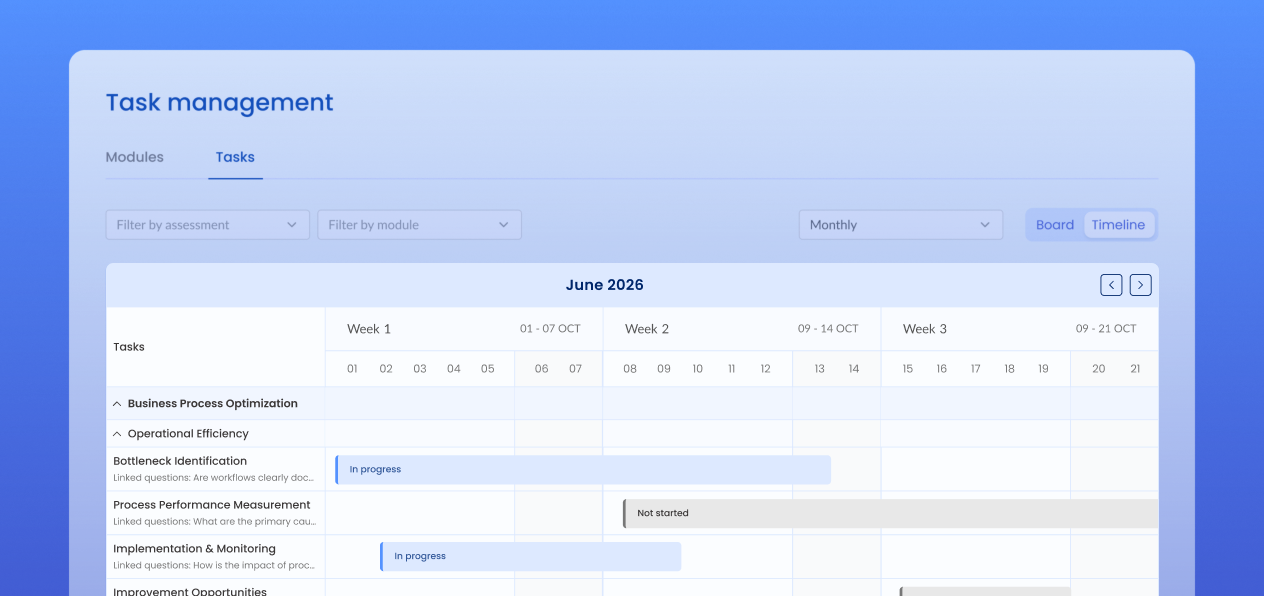Open Implementation & Monitoring task

195,549
